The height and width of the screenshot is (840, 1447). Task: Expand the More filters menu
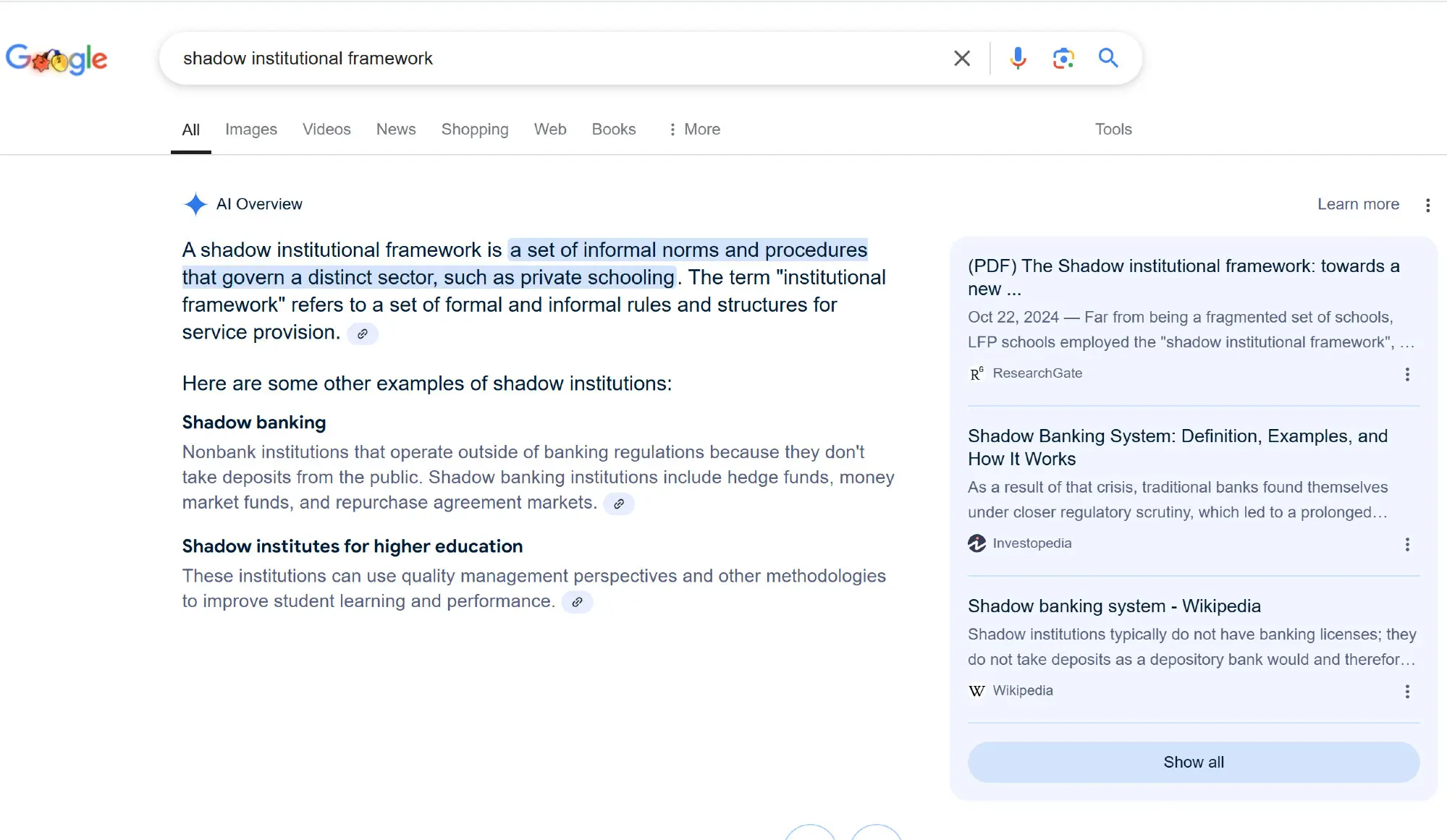coord(694,130)
